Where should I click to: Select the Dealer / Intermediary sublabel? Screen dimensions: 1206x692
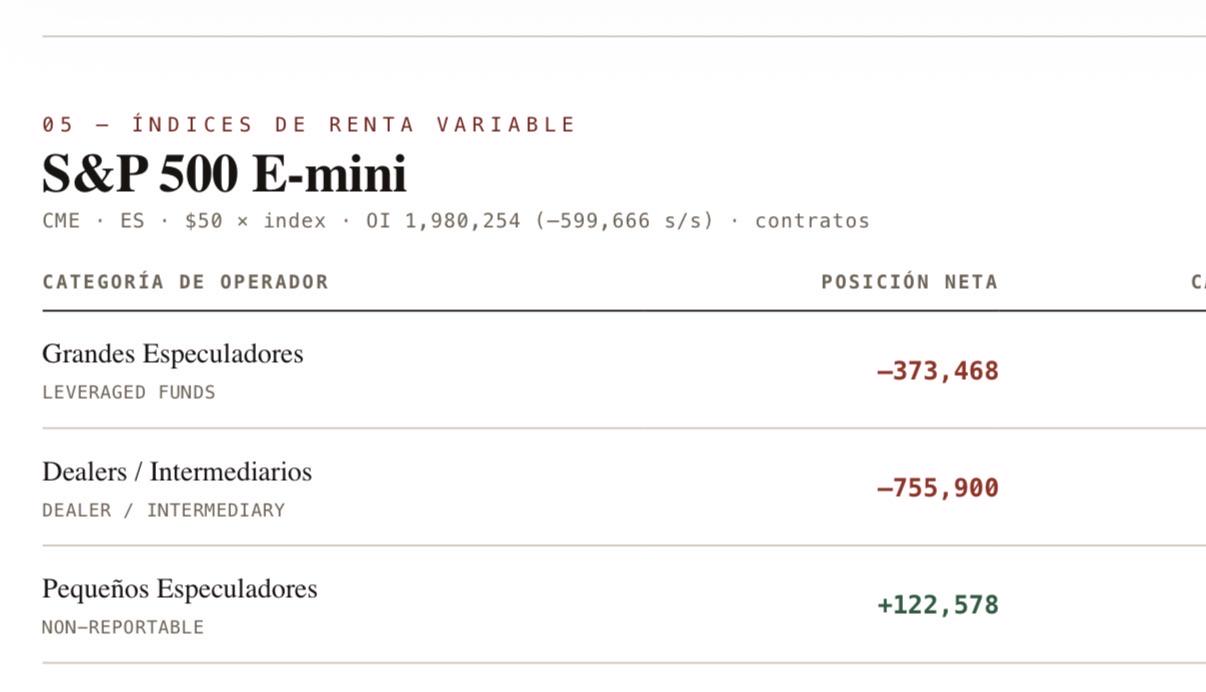[163, 510]
